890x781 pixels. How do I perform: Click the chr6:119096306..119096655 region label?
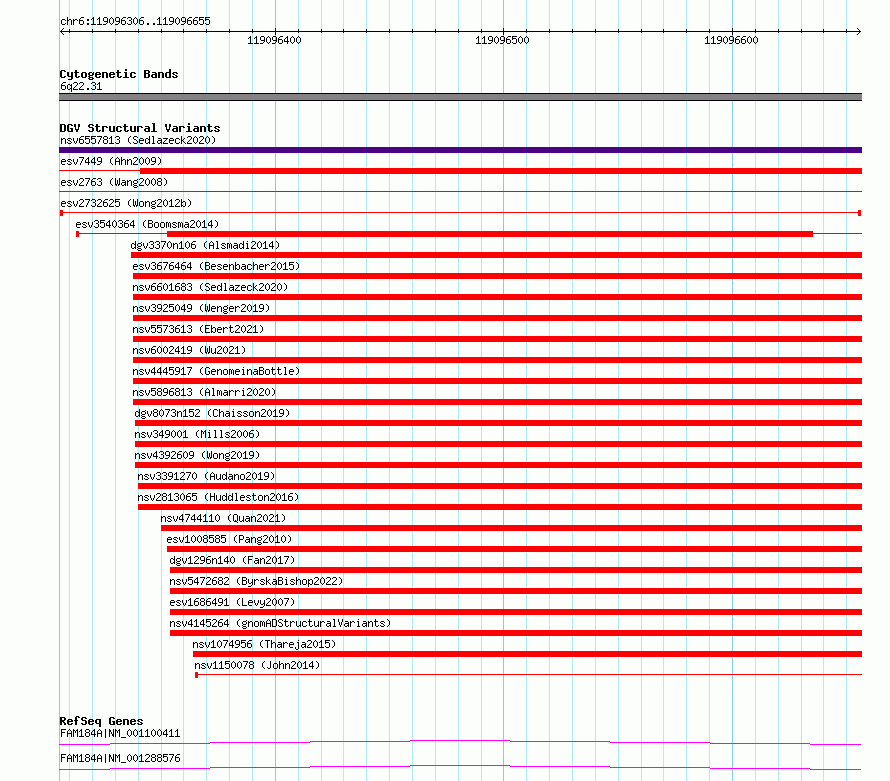135,21
